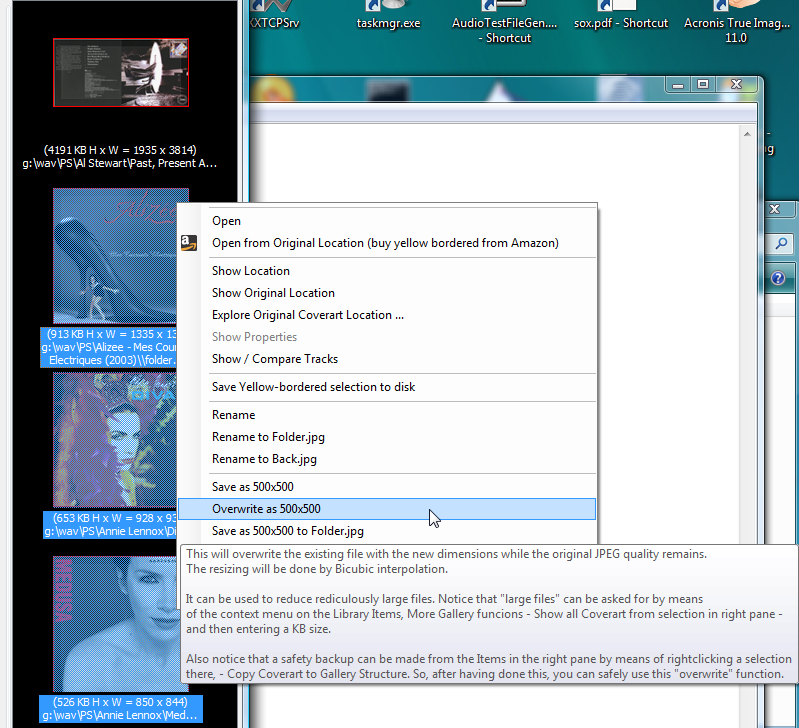Click the greyed Show Properties entry

[387, 337]
